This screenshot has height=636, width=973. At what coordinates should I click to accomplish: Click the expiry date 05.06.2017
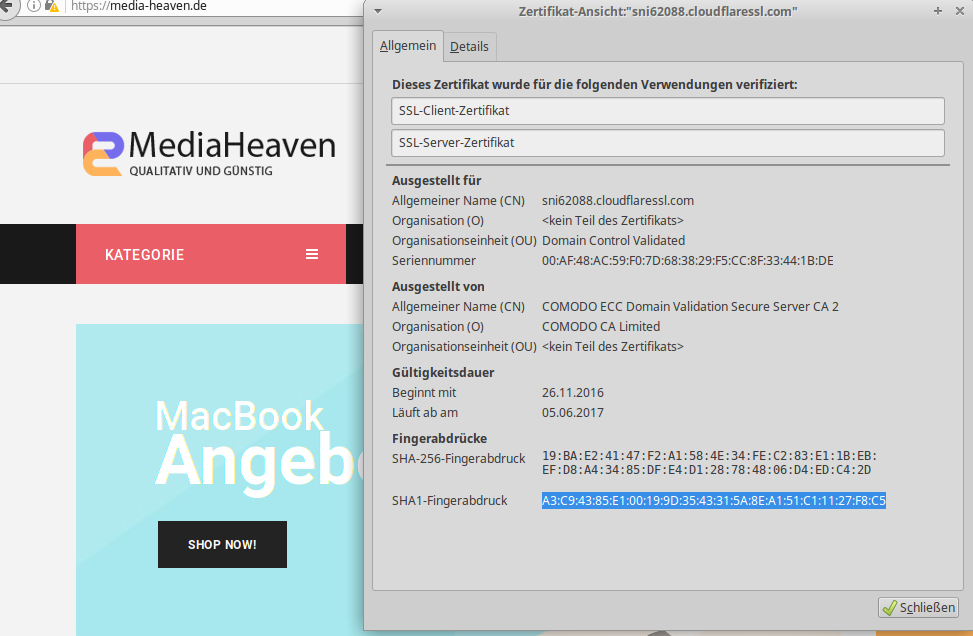coord(573,413)
